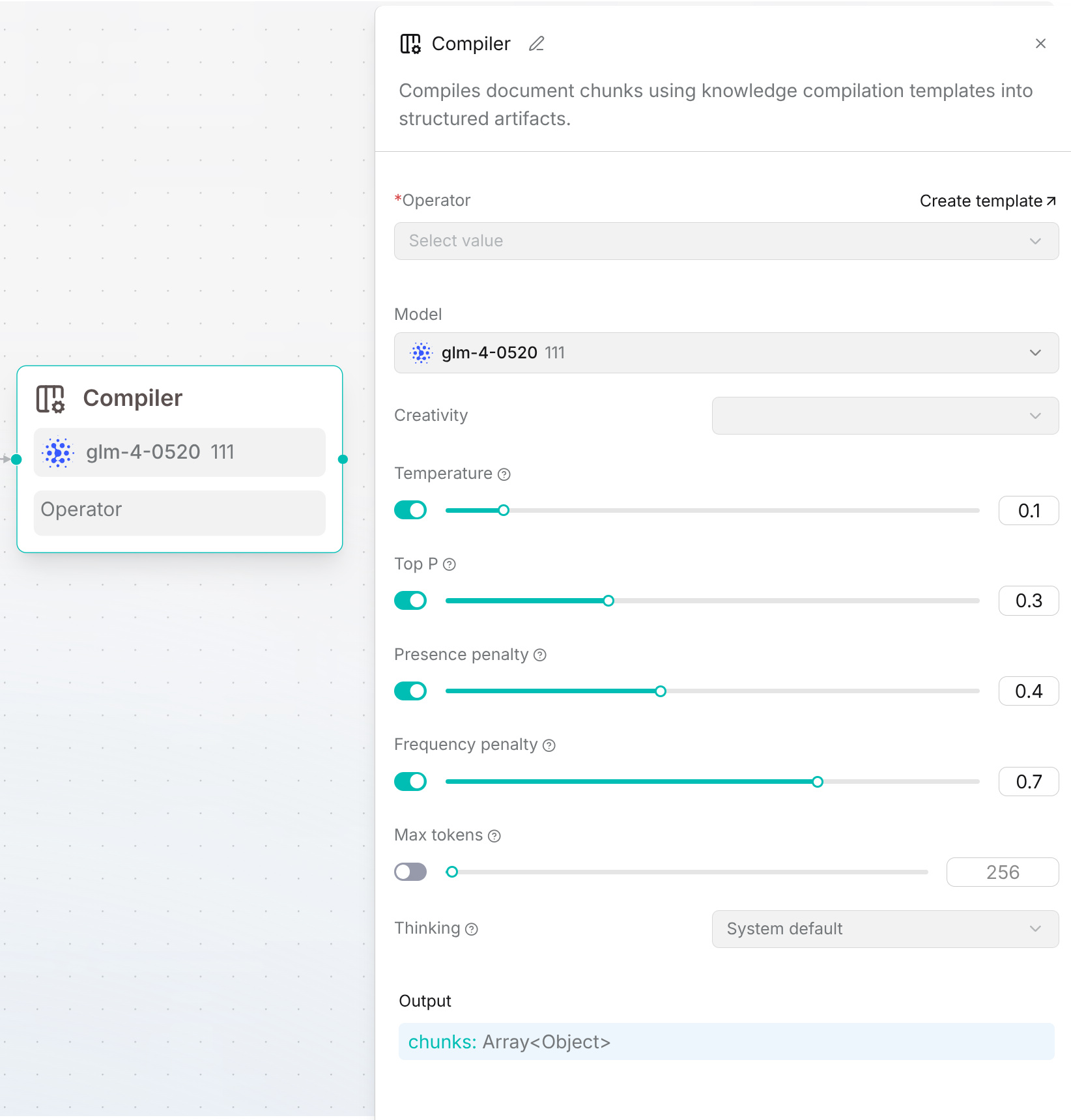
Task: Click the Frequency penalty value field 0.7
Action: tap(1029, 782)
